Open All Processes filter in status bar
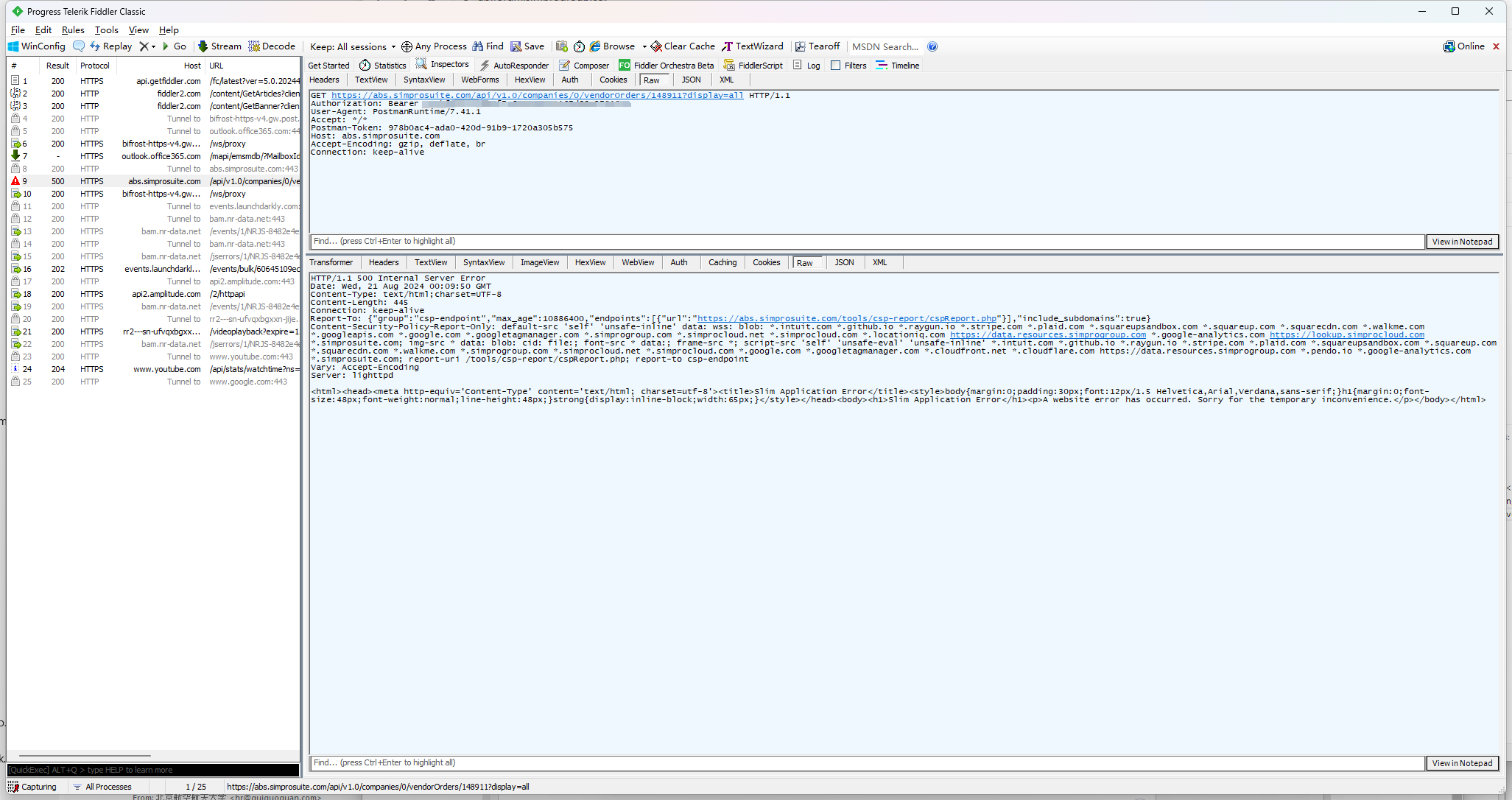1512x800 pixels. [x=102, y=787]
